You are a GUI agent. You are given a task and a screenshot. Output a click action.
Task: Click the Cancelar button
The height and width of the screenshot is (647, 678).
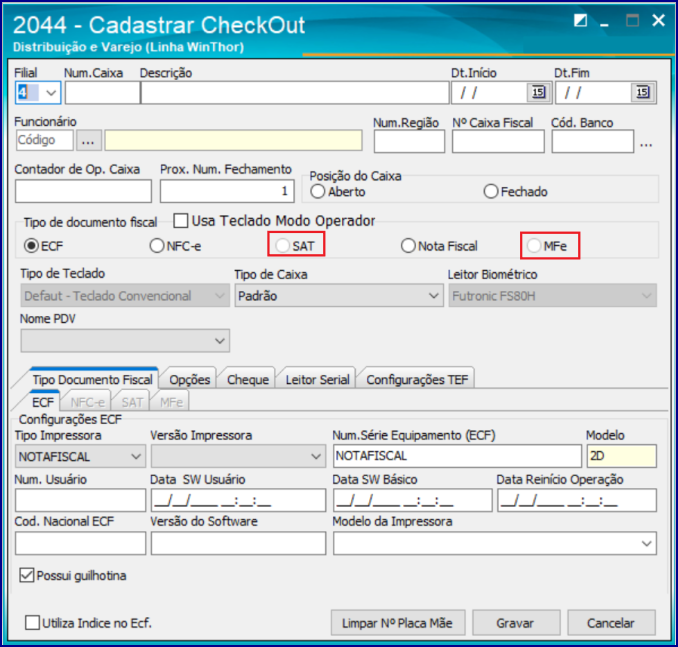[x=611, y=623]
